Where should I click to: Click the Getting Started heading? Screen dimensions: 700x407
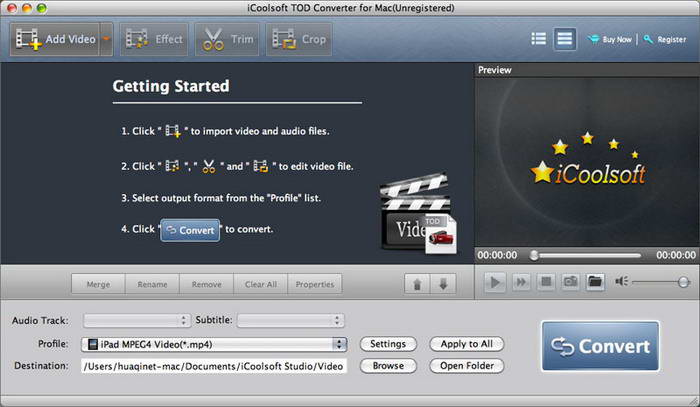(171, 86)
